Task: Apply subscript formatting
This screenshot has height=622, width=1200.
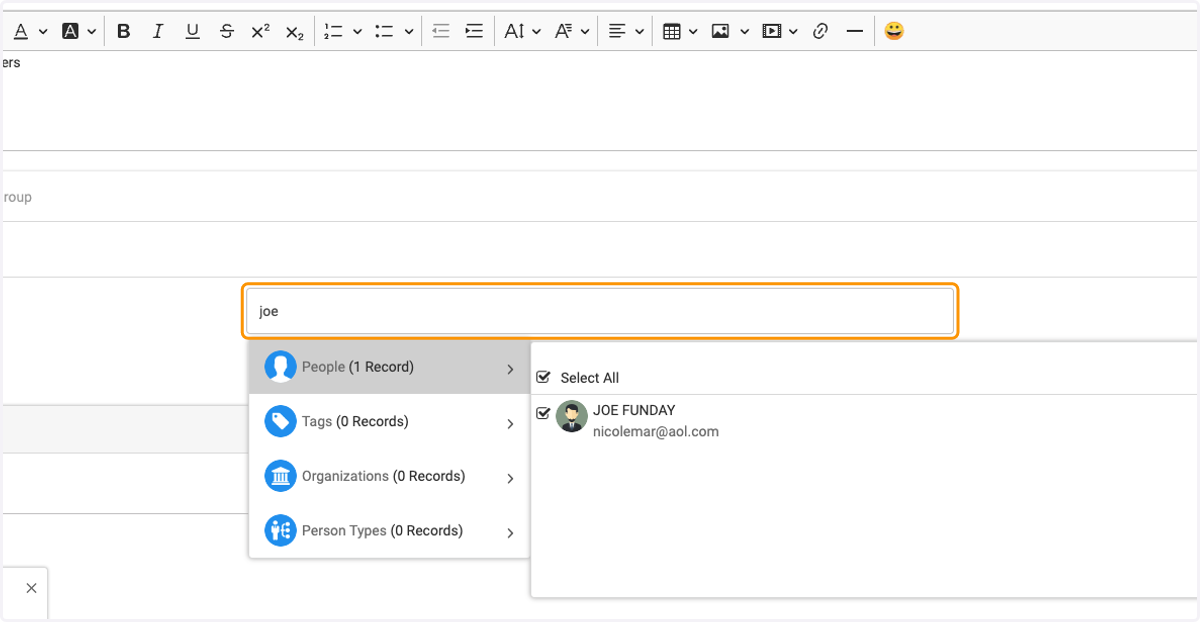Action: (294, 32)
